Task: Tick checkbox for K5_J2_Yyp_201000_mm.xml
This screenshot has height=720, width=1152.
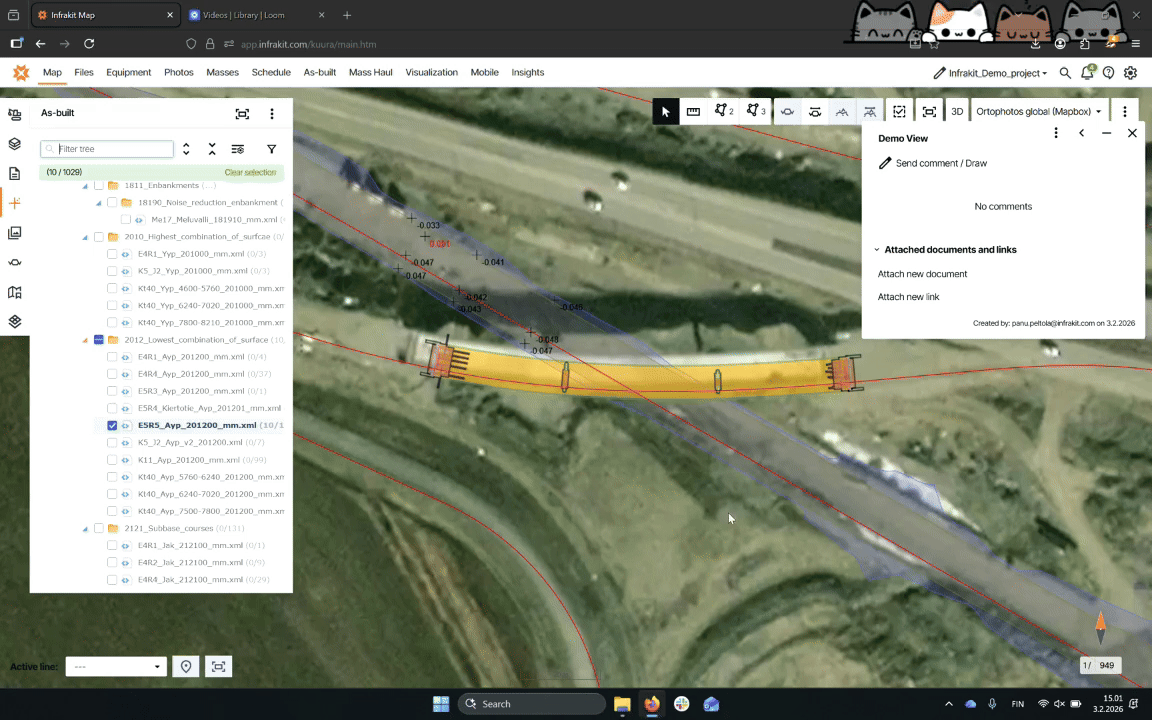Action: pos(112,271)
